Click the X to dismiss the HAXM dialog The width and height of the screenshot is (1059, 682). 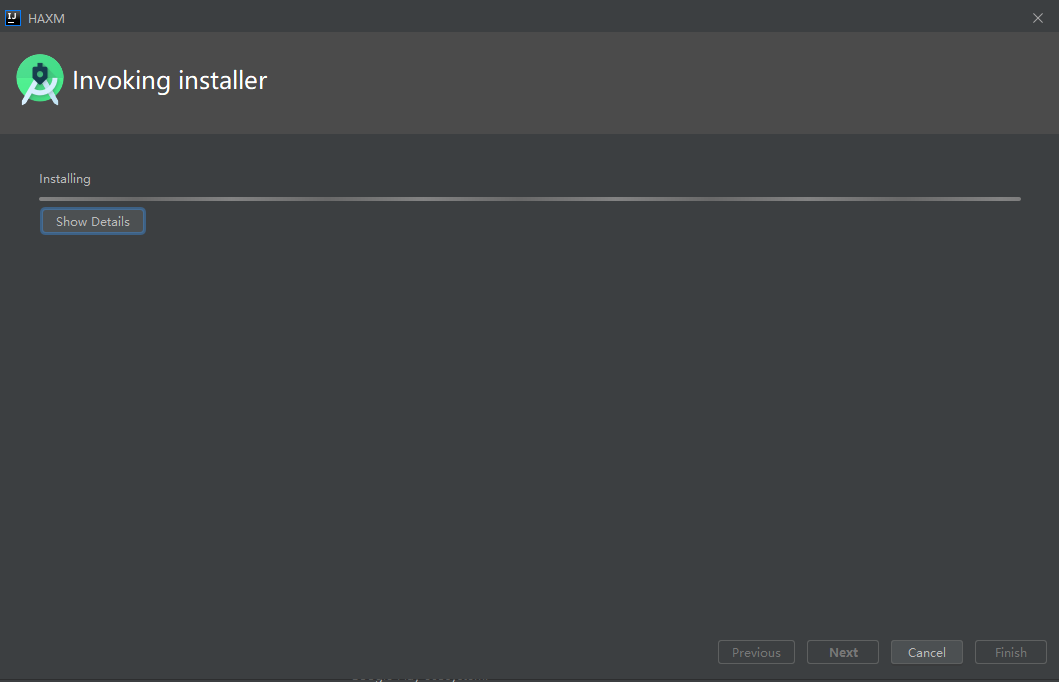(1037, 17)
